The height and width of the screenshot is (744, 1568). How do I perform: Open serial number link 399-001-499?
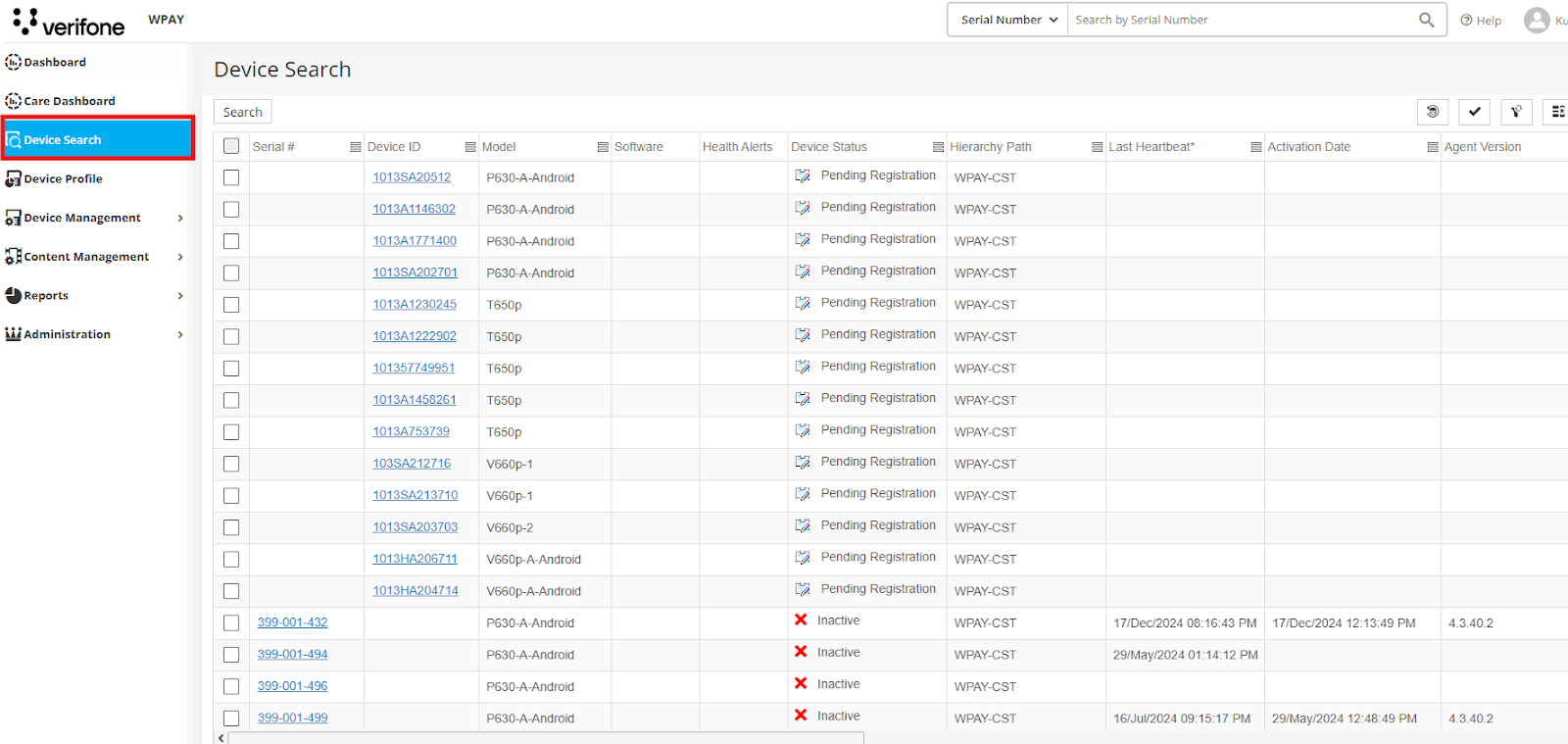[293, 718]
